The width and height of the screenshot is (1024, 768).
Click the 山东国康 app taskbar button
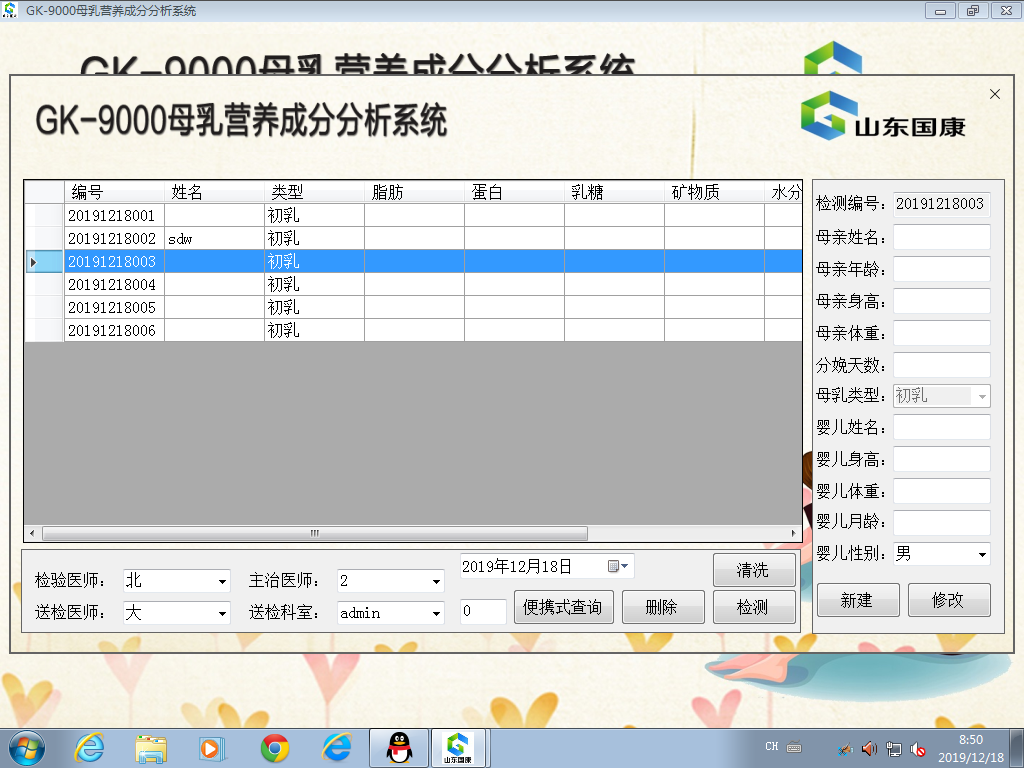tap(457, 748)
